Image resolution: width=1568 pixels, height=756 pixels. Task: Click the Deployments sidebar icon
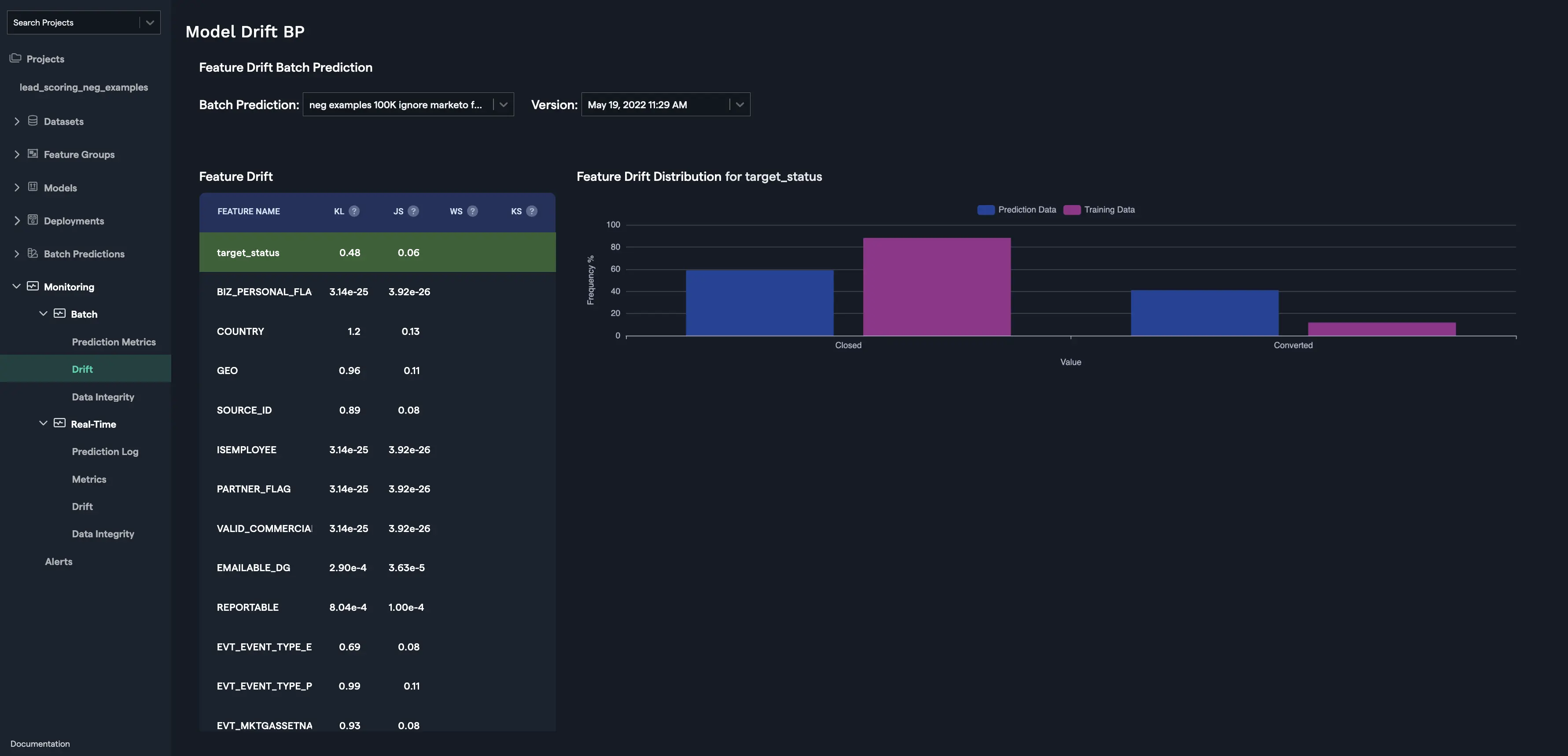coord(32,220)
